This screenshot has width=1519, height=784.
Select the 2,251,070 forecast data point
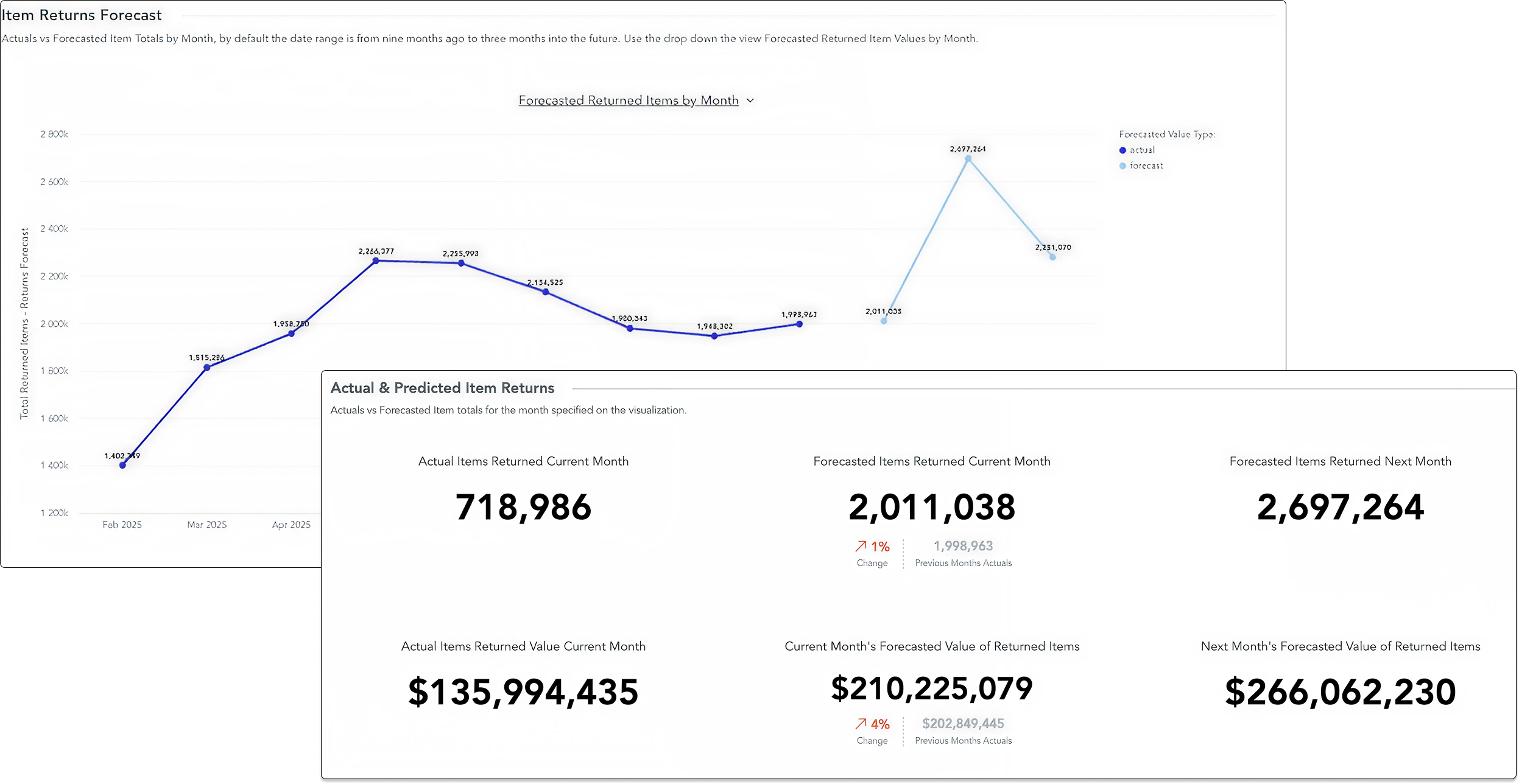(x=1052, y=257)
